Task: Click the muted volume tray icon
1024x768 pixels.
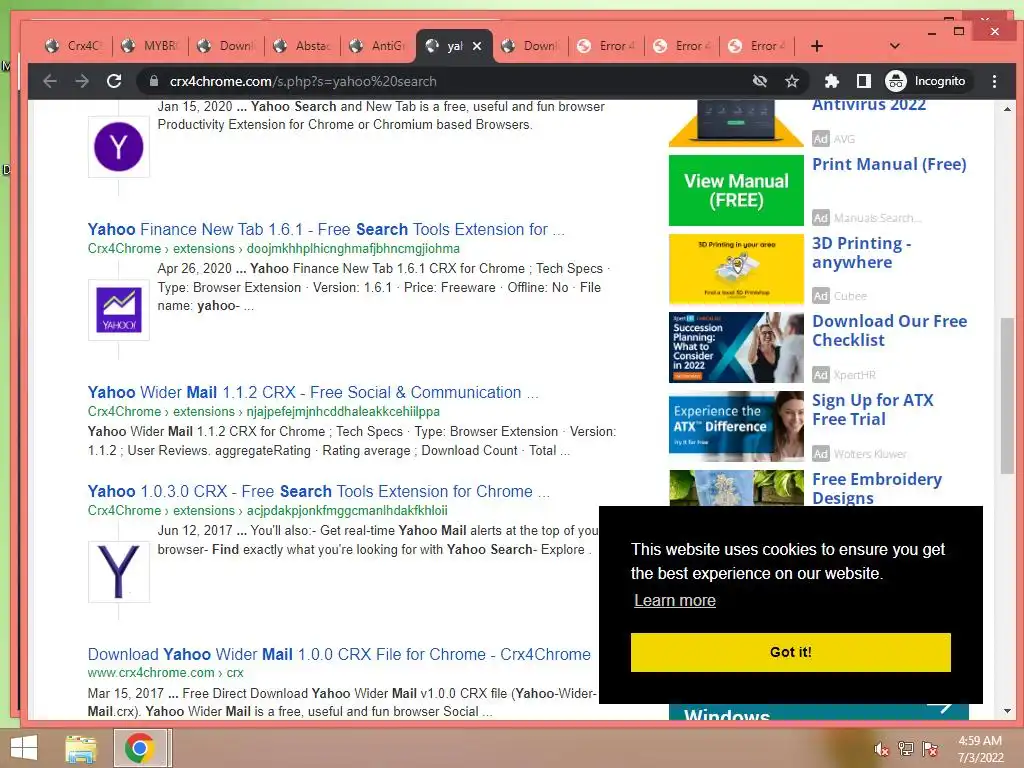Action: click(x=880, y=749)
